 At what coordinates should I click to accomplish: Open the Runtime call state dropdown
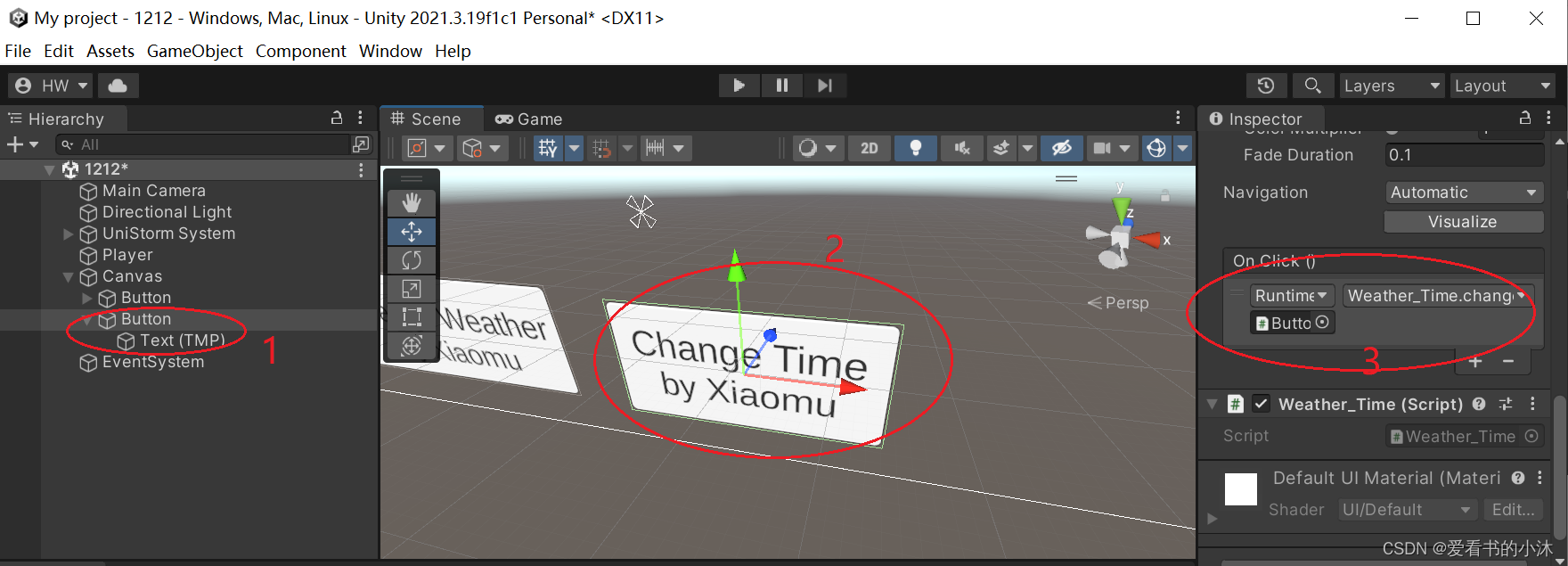tap(1291, 295)
